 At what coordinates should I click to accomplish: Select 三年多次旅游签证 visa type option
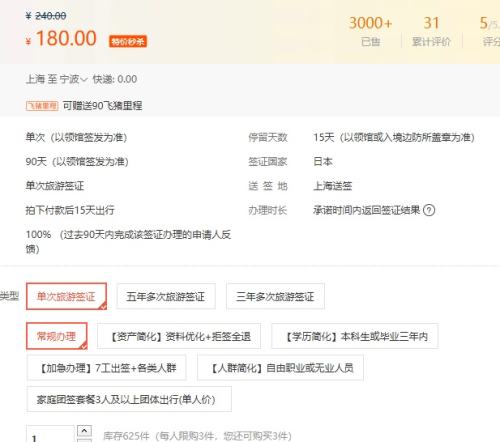[x=275, y=296]
